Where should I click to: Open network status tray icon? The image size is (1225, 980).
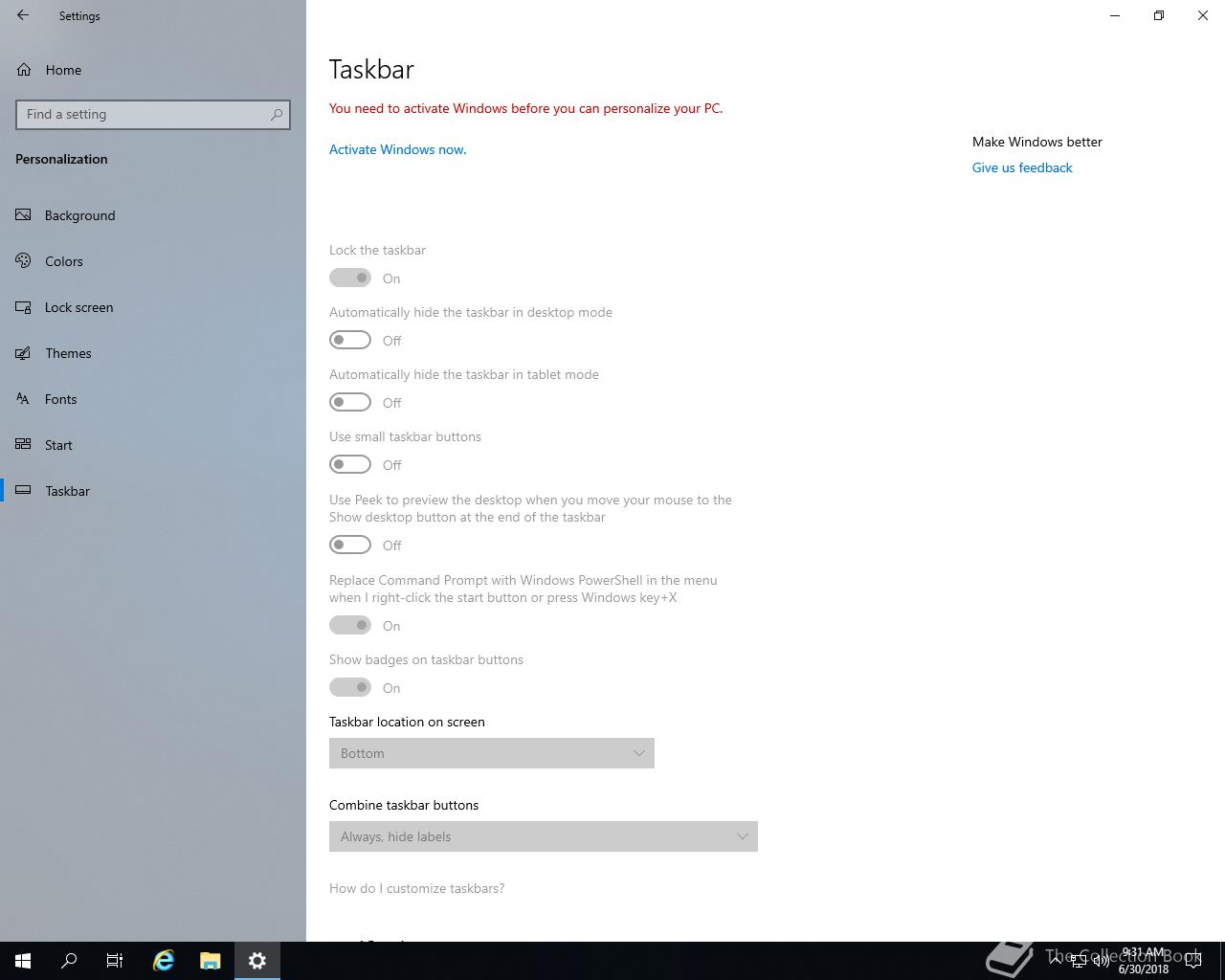click(x=1079, y=961)
